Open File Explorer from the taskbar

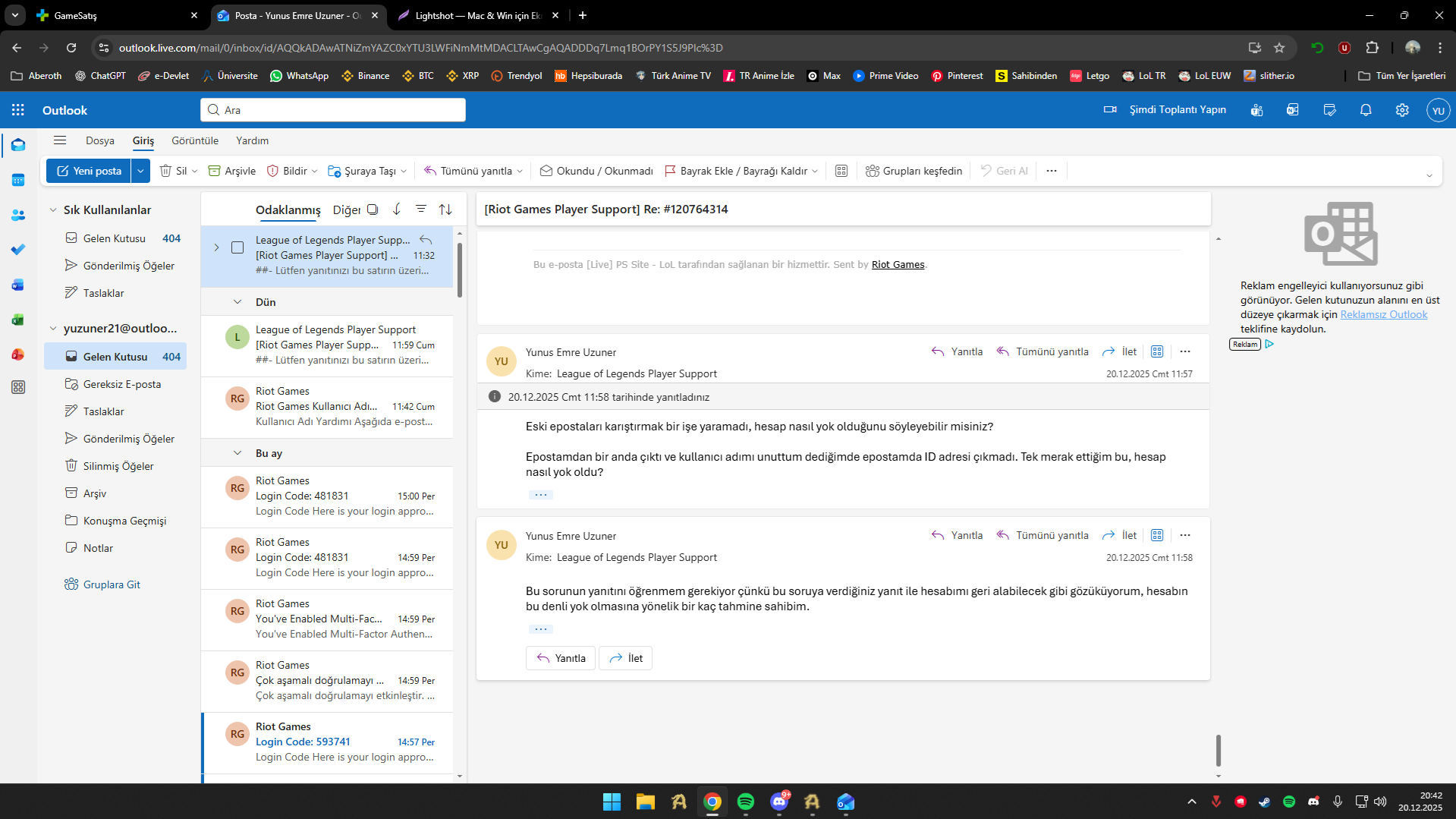(646, 802)
